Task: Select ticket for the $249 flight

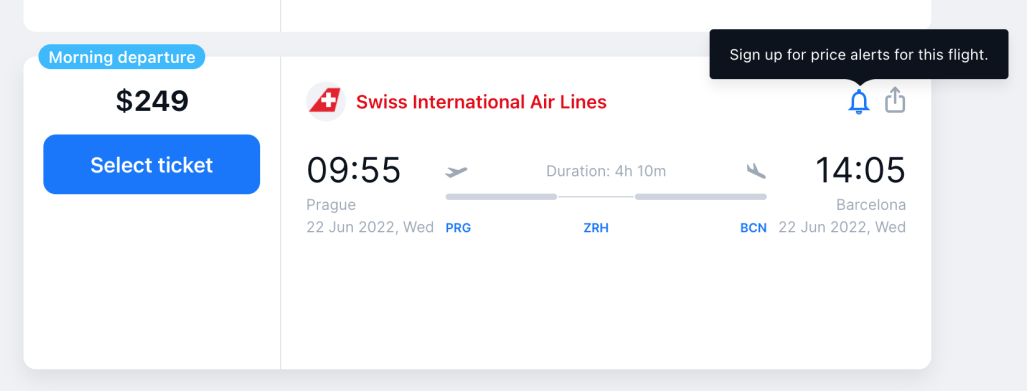Action: click(152, 164)
